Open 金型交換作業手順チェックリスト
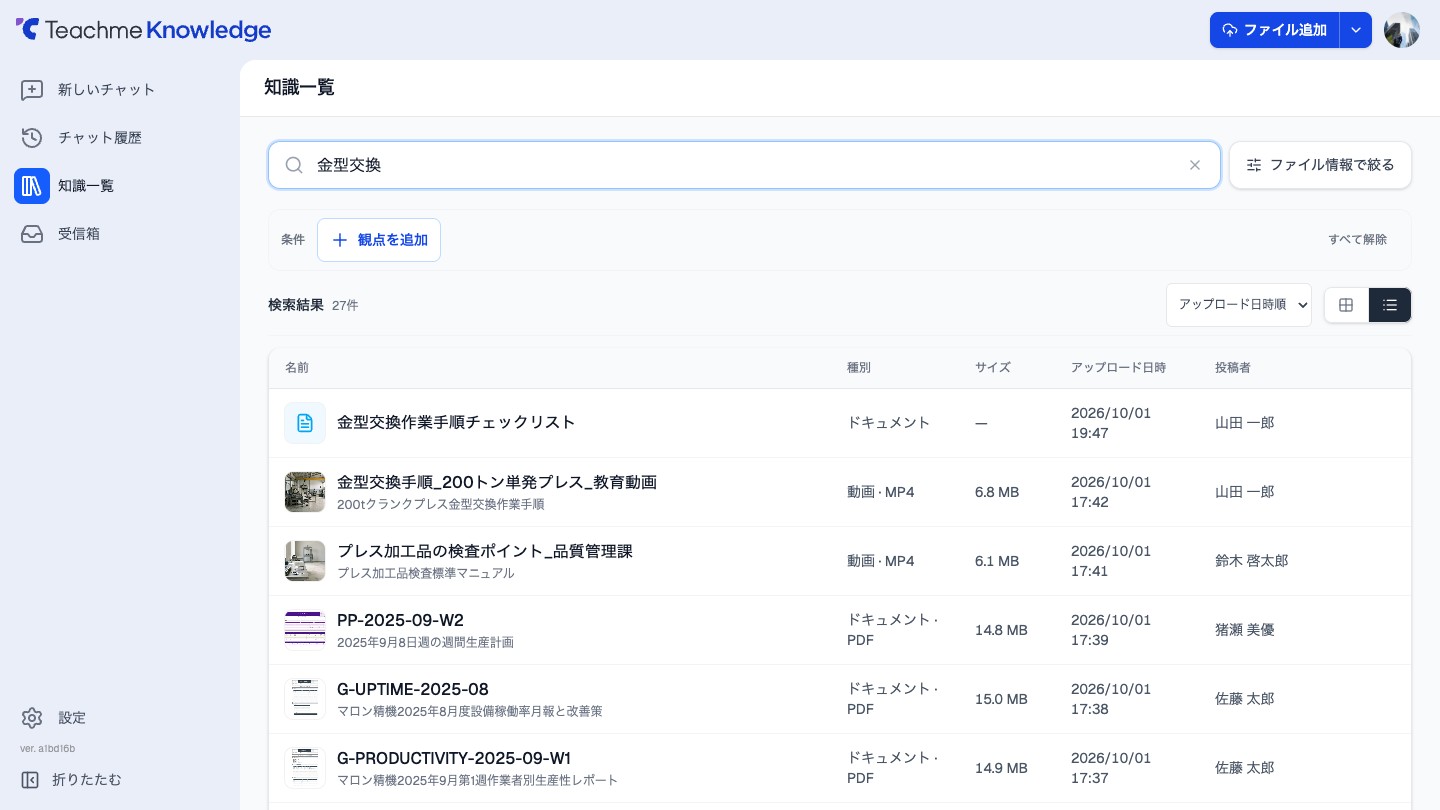The image size is (1440, 810). coord(456,423)
